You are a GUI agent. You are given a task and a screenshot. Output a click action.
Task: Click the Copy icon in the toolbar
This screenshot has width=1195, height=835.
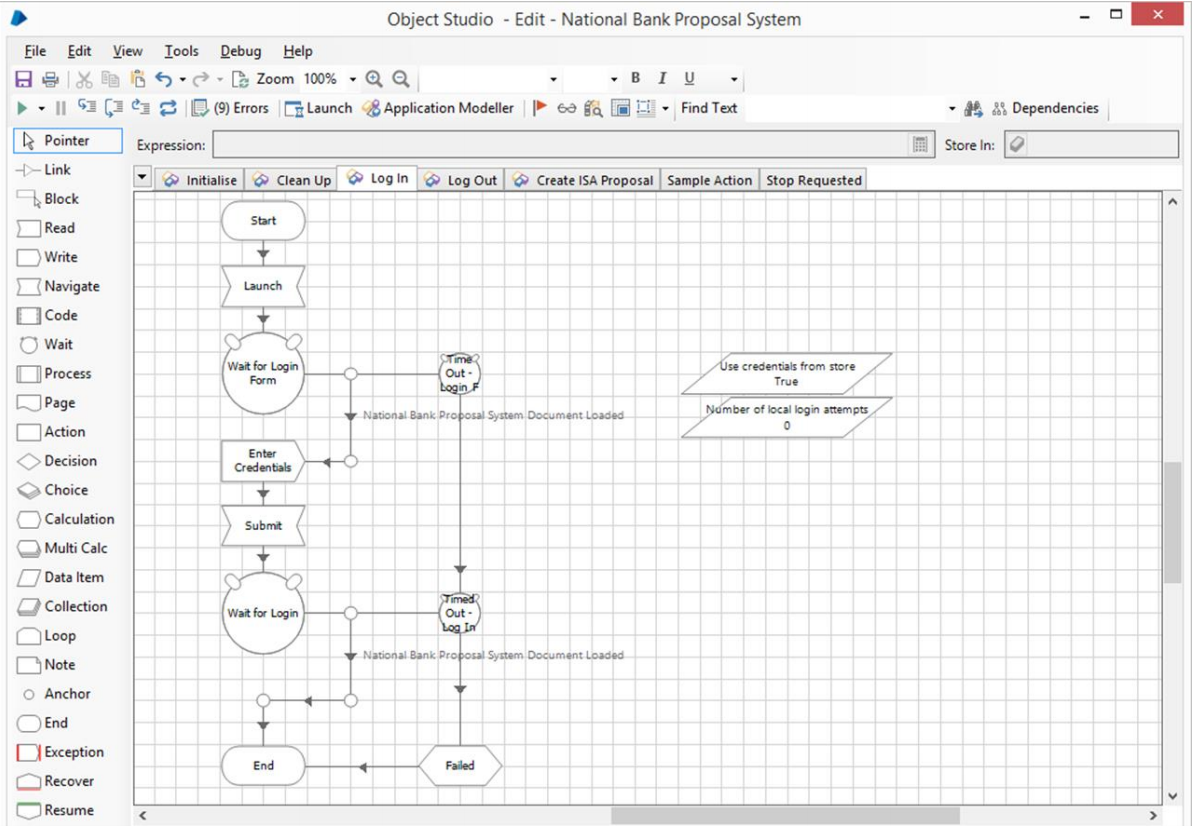(111, 79)
